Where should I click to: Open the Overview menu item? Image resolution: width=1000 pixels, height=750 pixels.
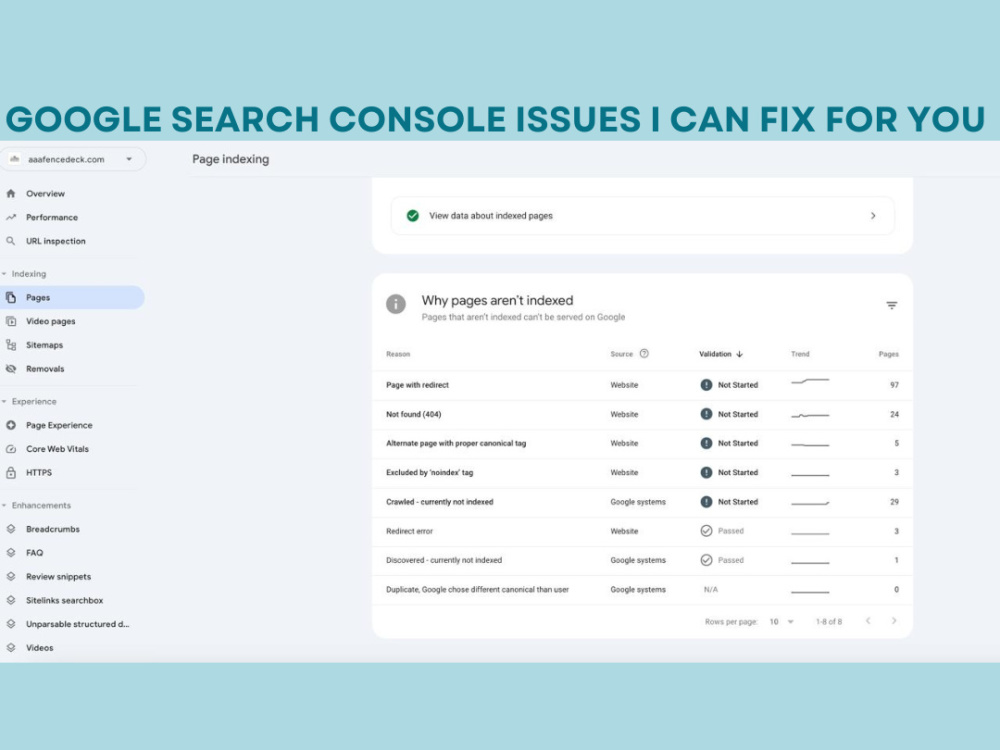[x=45, y=193]
